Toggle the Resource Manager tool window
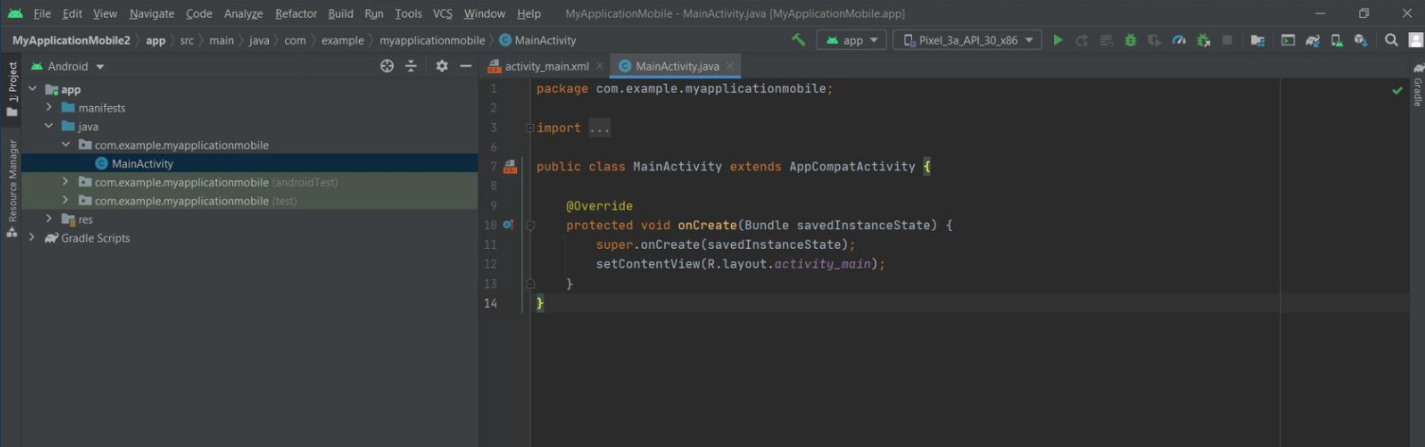The height and width of the screenshot is (447, 1425). (12, 188)
